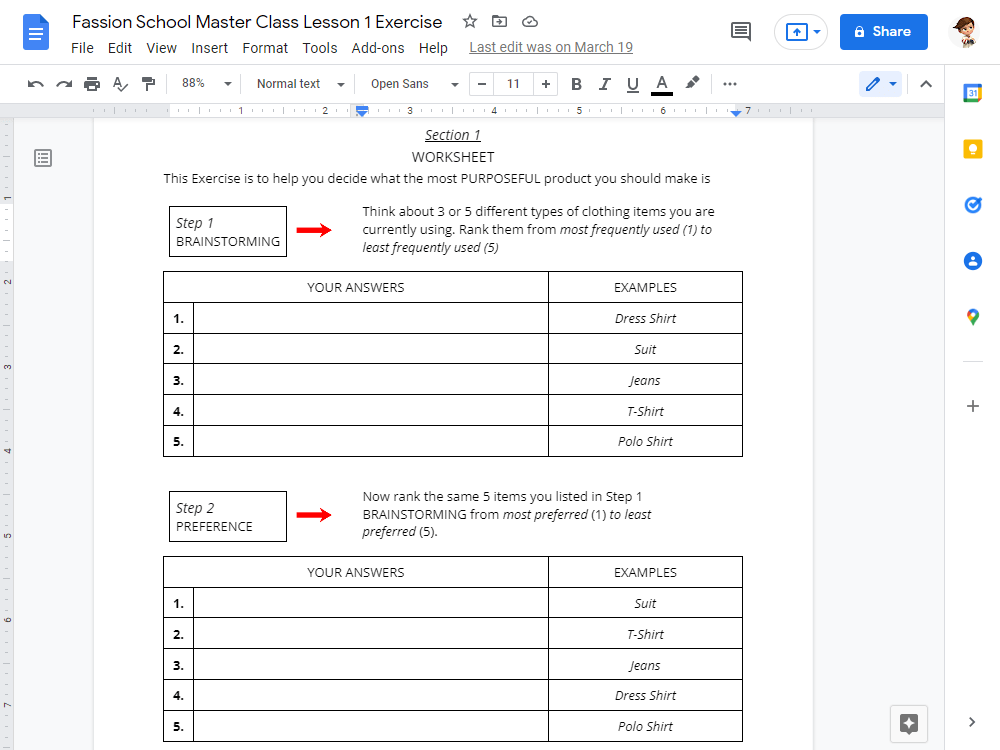Print the document
Viewport: 1000px width, 750px height.
click(92, 84)
